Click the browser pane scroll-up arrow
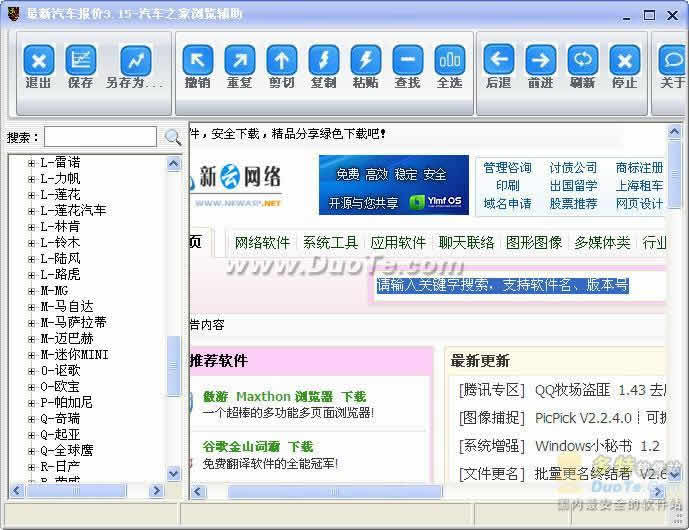 [674, 132]
